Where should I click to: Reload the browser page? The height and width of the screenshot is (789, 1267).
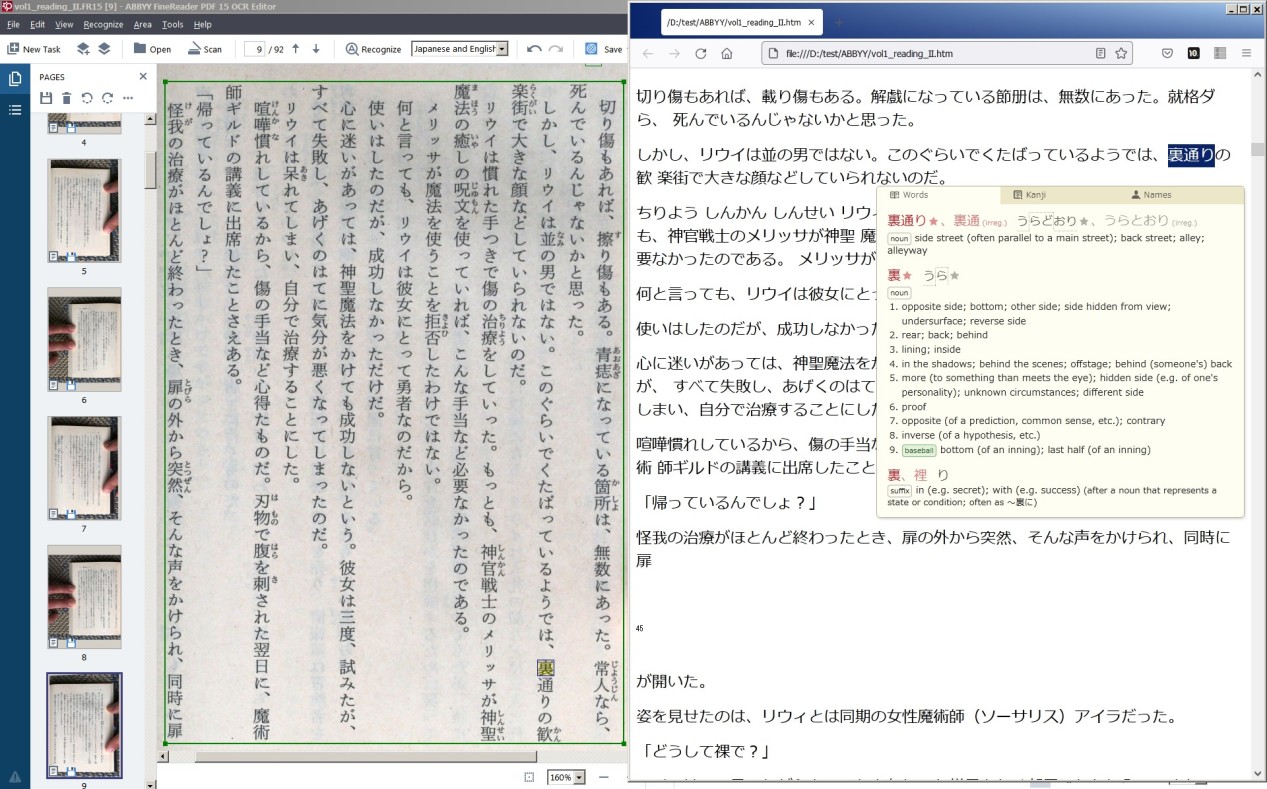[701, 53]
